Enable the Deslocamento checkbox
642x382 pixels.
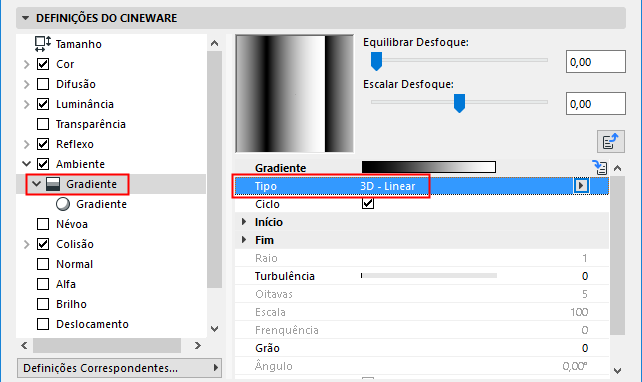[43, 324]
